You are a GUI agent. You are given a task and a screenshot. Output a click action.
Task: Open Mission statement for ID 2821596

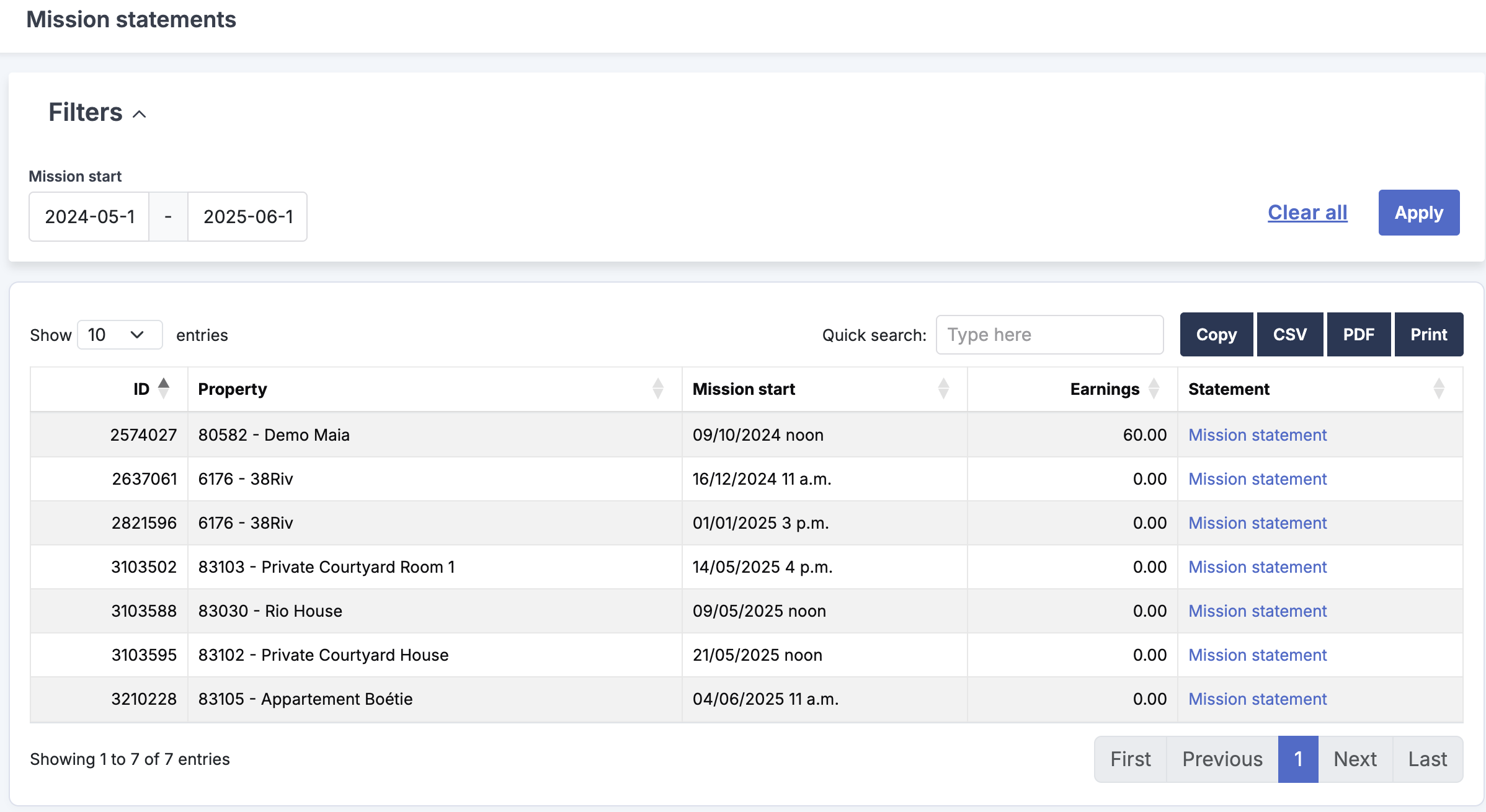pyautogui.click(x=1257, y=523)
